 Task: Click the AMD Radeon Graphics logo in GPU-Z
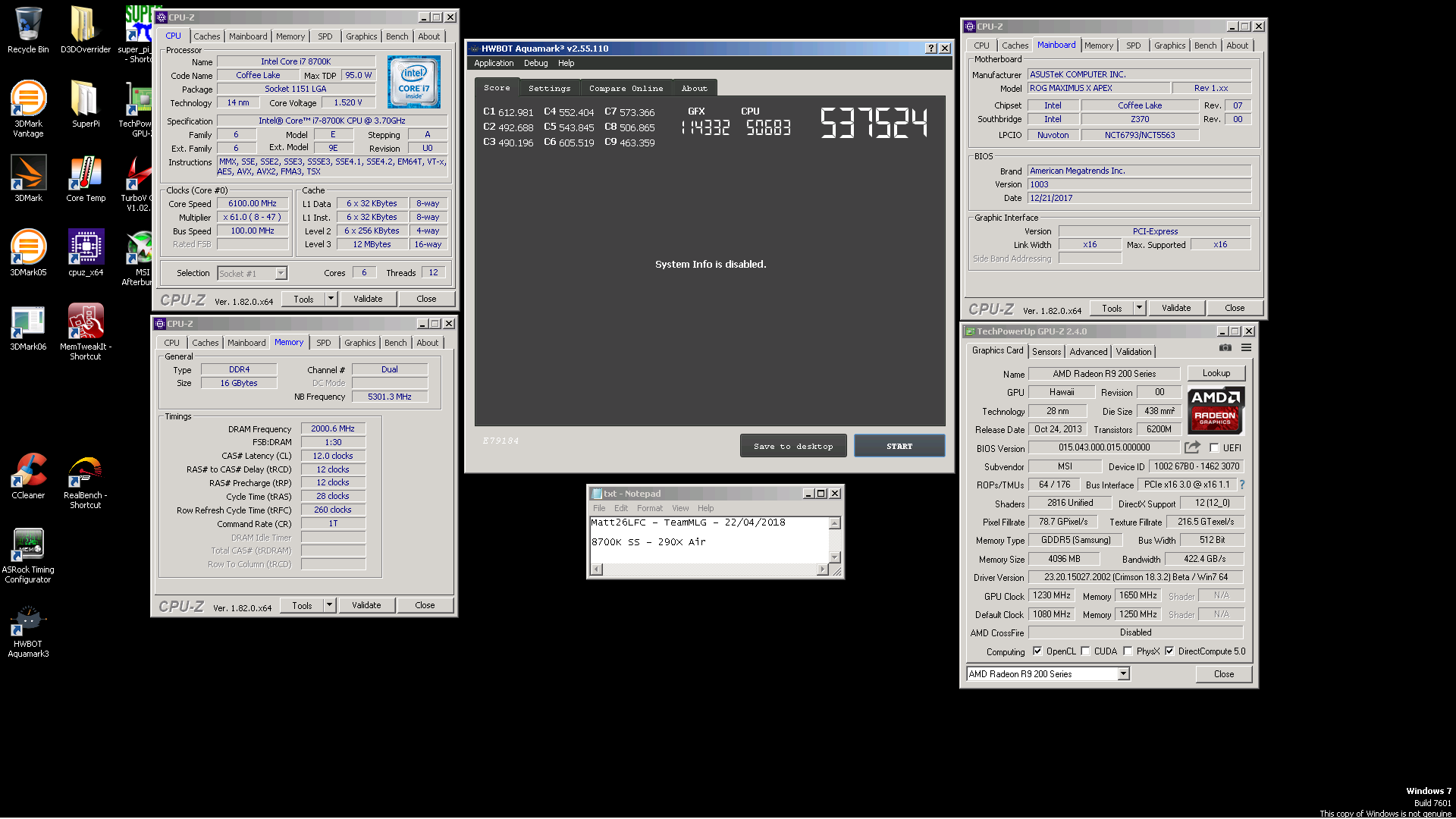coord(1216,411)
